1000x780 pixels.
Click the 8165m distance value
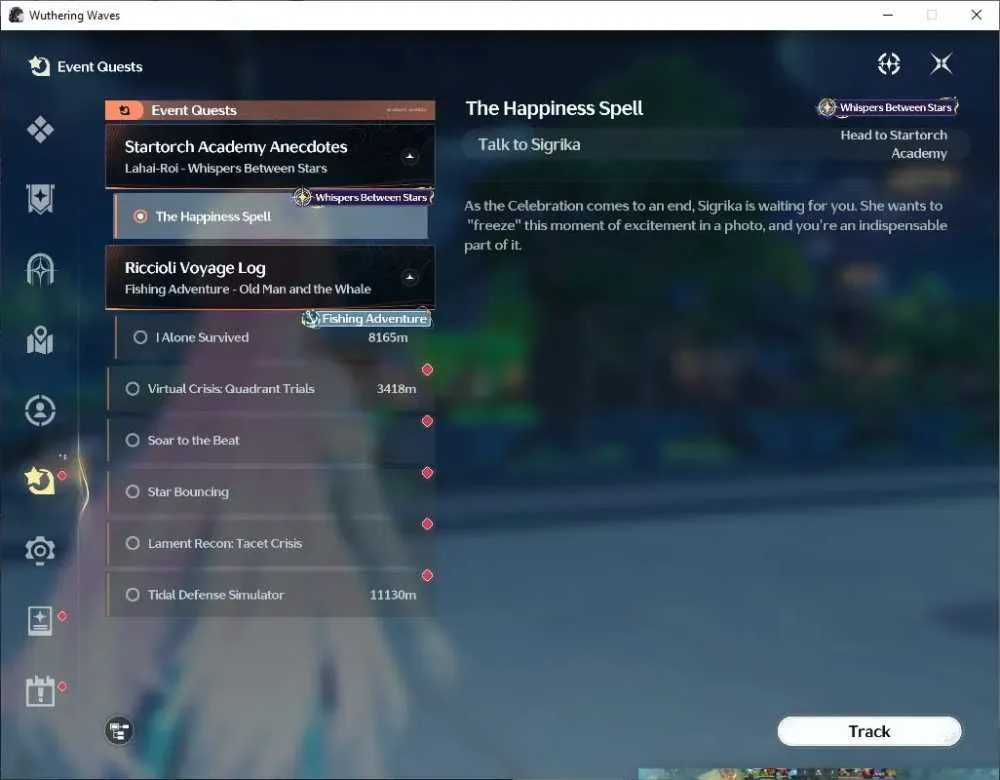(x=388, y=337)
